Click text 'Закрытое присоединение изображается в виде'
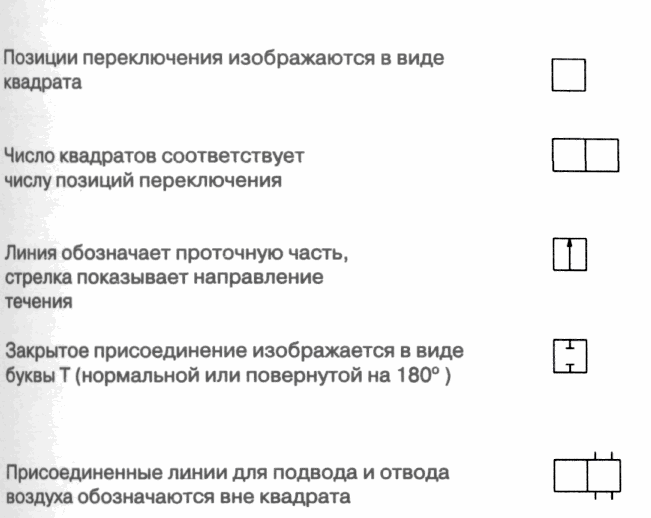 [234, 351]
